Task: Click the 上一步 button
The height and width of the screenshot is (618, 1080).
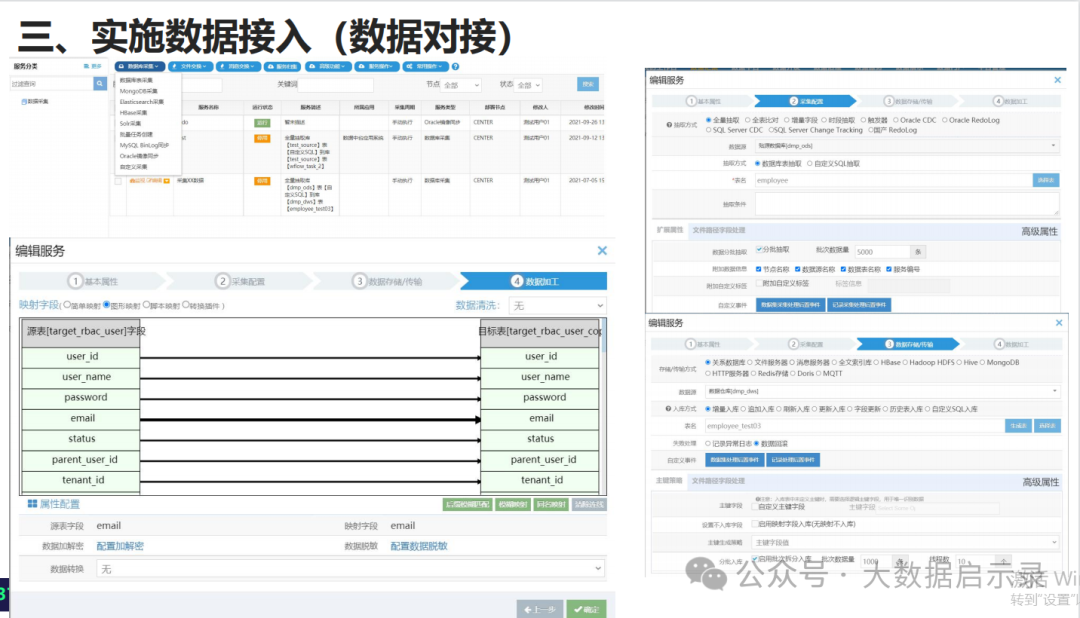Action: [x=539, y=610]
